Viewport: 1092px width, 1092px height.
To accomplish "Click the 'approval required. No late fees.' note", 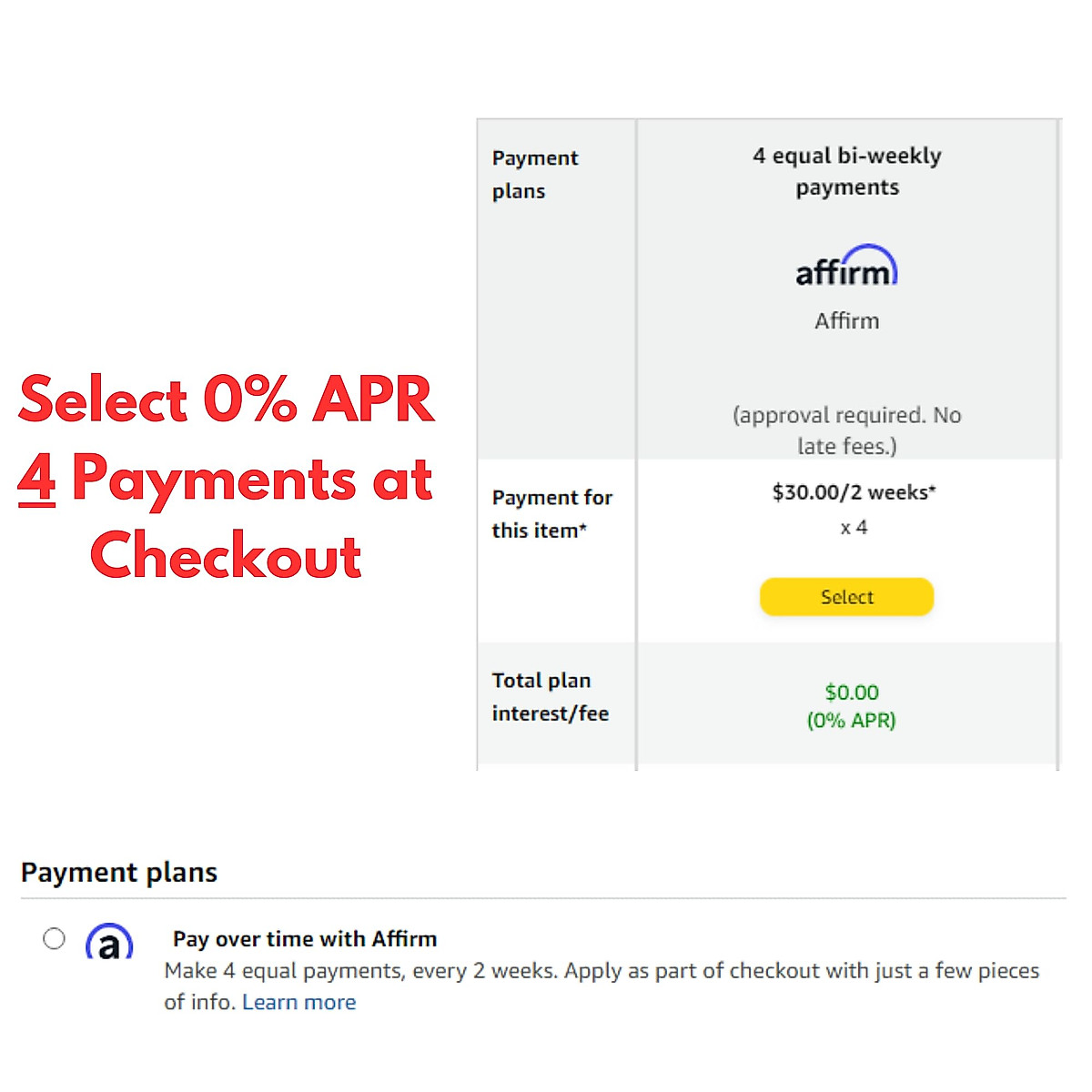I will coord(847,430).
